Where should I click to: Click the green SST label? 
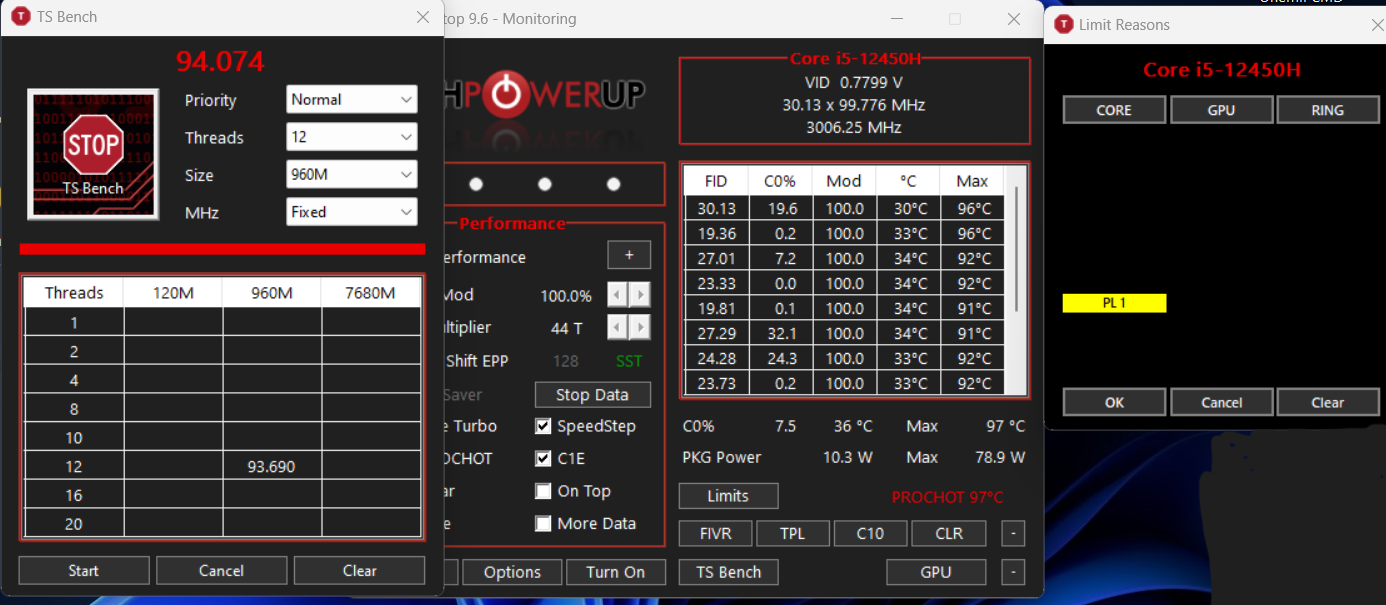(x=629, y=361)
